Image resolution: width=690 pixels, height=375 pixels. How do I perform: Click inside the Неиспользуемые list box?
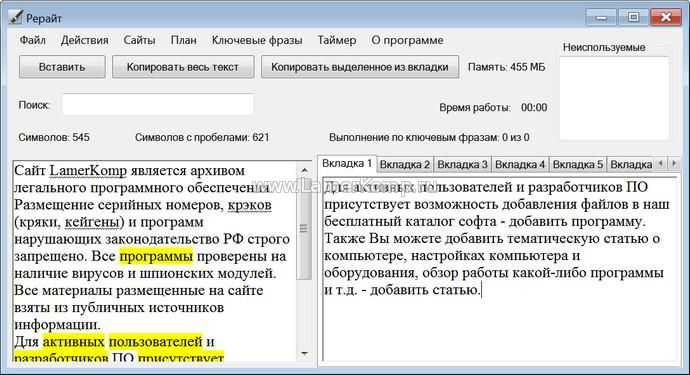tap(614, 98)
